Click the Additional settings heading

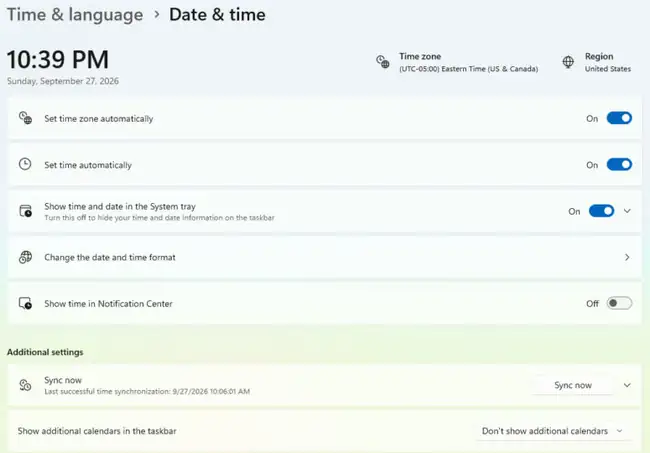tap(45, 352)
